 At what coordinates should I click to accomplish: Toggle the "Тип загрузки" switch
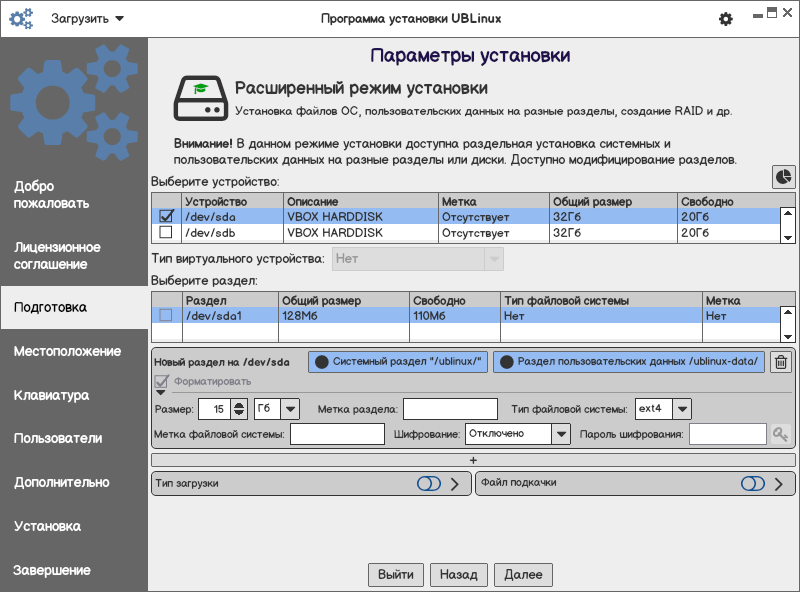point(428,484)
